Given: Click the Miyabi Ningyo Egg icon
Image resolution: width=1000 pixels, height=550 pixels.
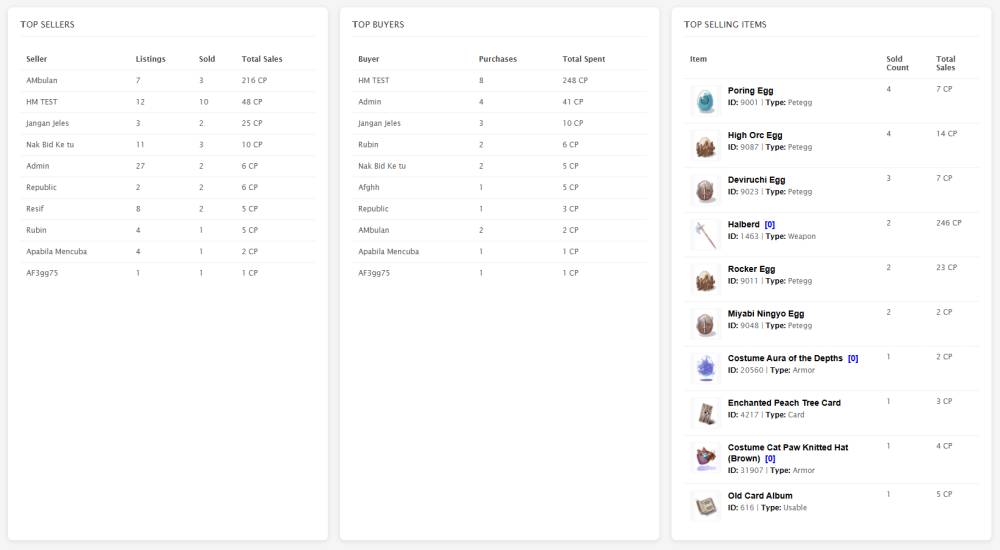Looking at the screenshot, I should 705,324.
